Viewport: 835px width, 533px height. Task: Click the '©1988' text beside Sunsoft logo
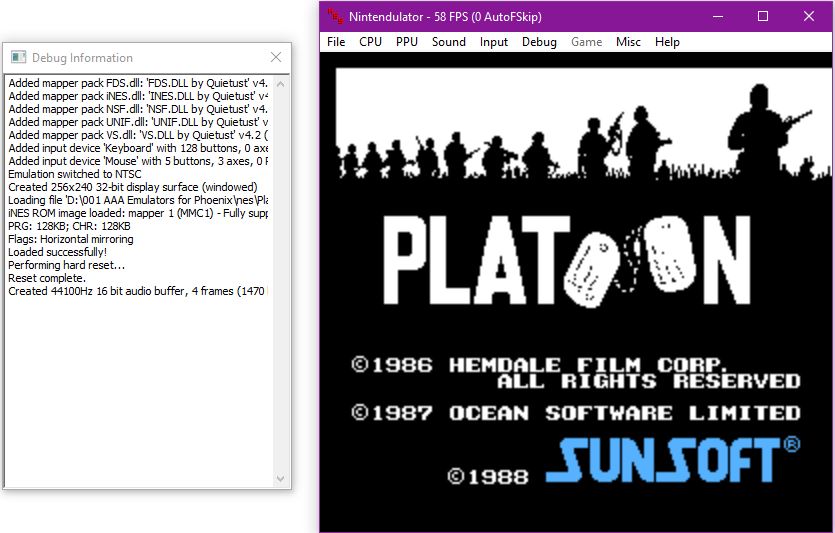coord(488,476)
